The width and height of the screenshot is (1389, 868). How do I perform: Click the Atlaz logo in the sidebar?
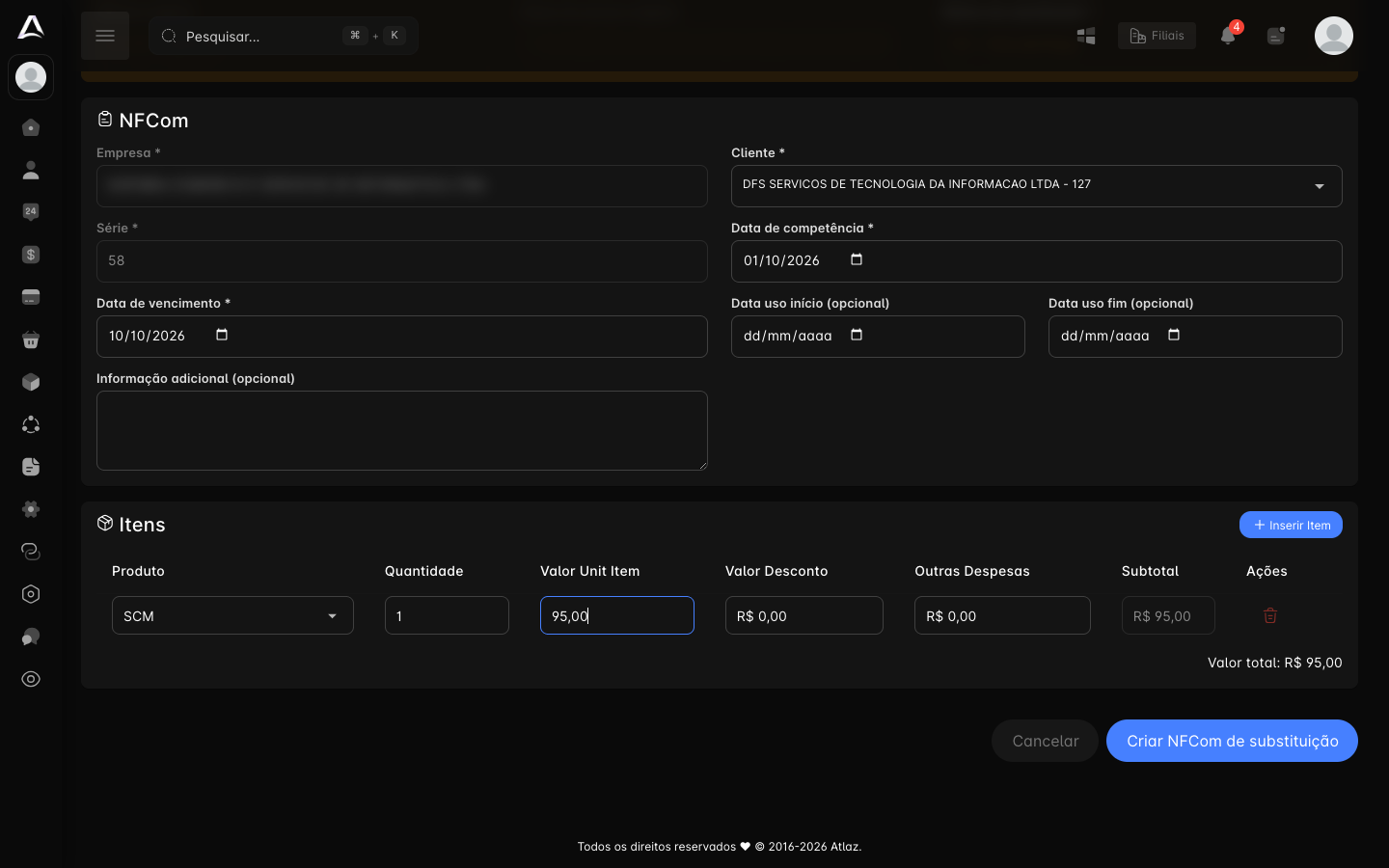click(x=31, y=27)
